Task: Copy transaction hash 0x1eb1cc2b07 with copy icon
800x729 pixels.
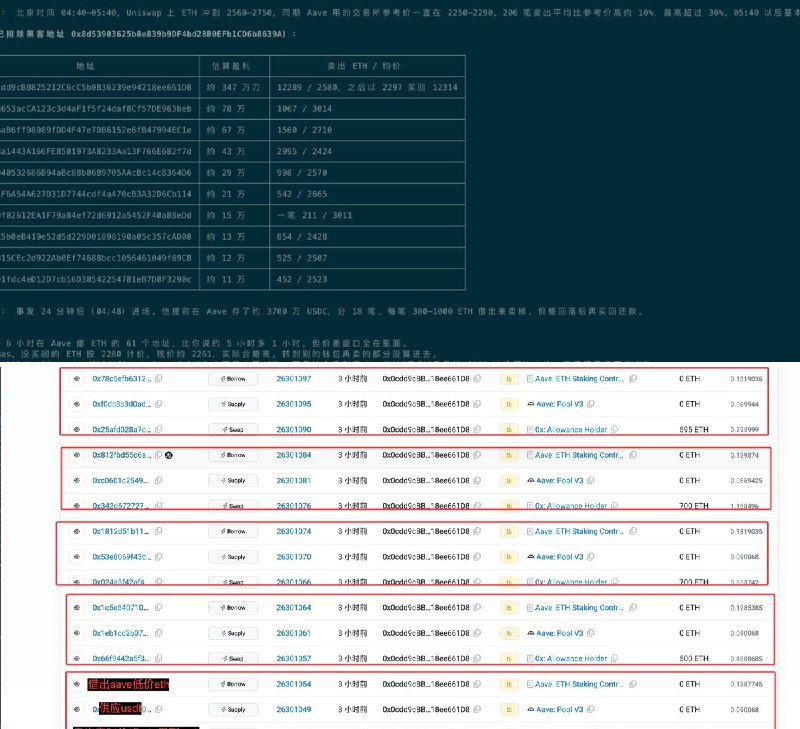Action: coord(159,633)
